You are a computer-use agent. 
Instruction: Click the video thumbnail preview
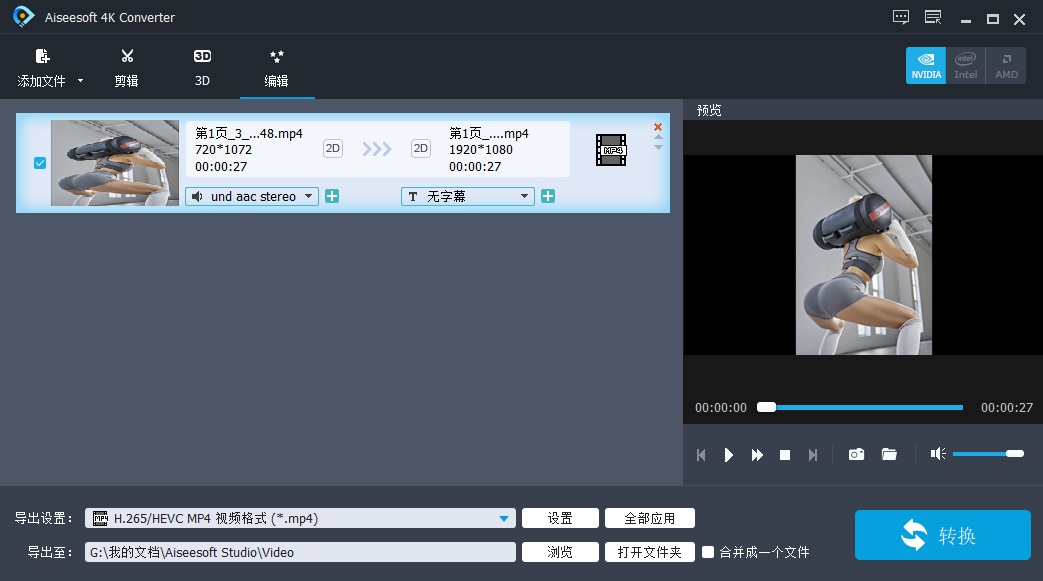pyautogui.click(x=114, y=162)
